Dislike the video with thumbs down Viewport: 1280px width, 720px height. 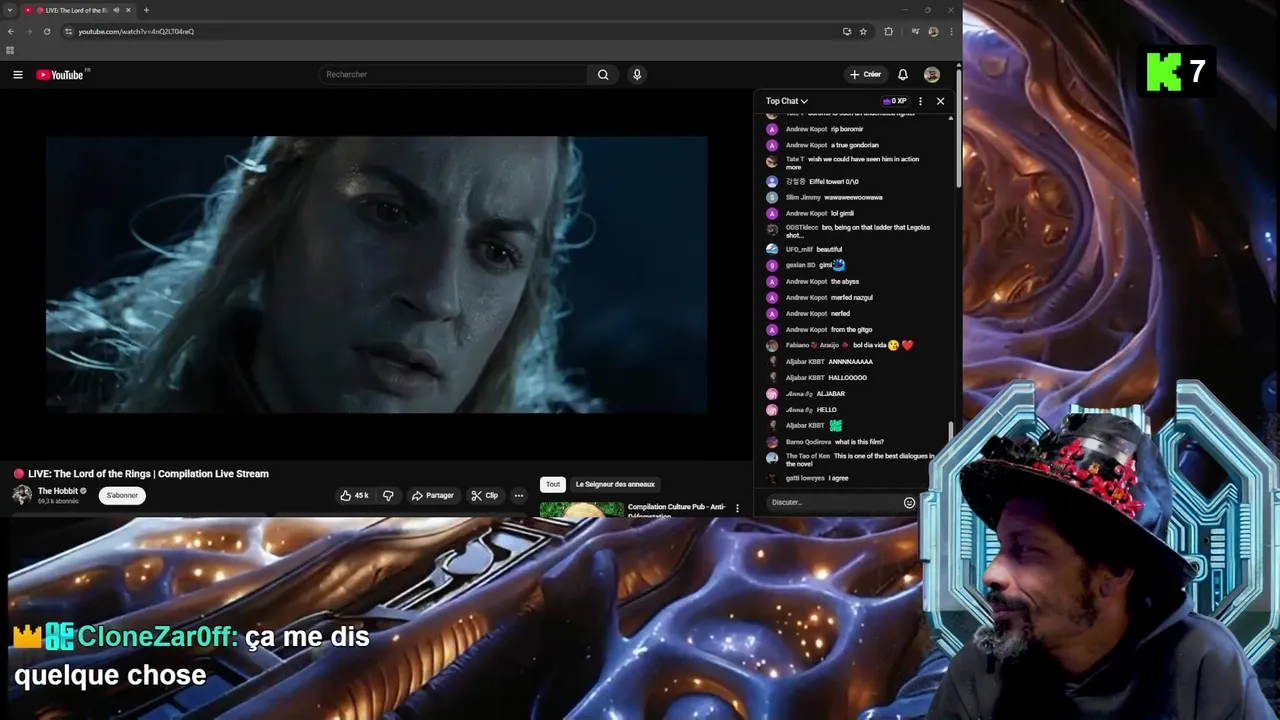pyautogui.click(x=388, y=495)
